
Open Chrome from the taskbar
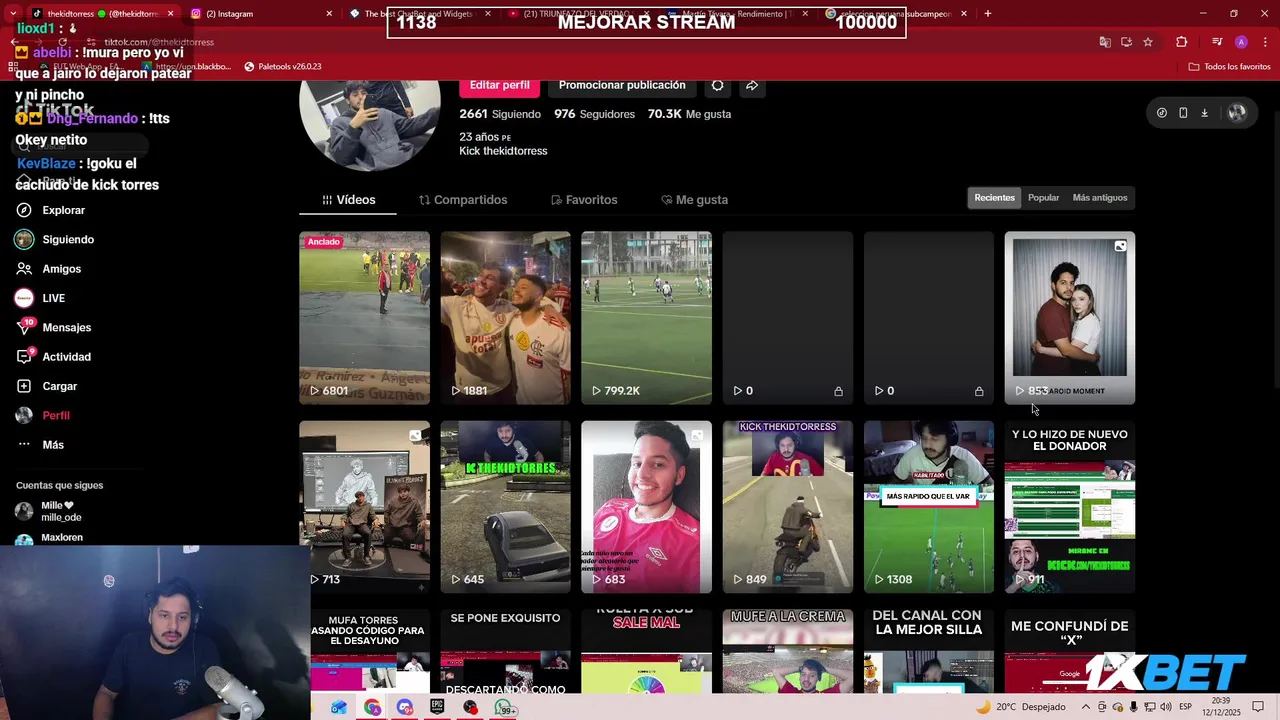pyautogui.click(x=372, y=707)
